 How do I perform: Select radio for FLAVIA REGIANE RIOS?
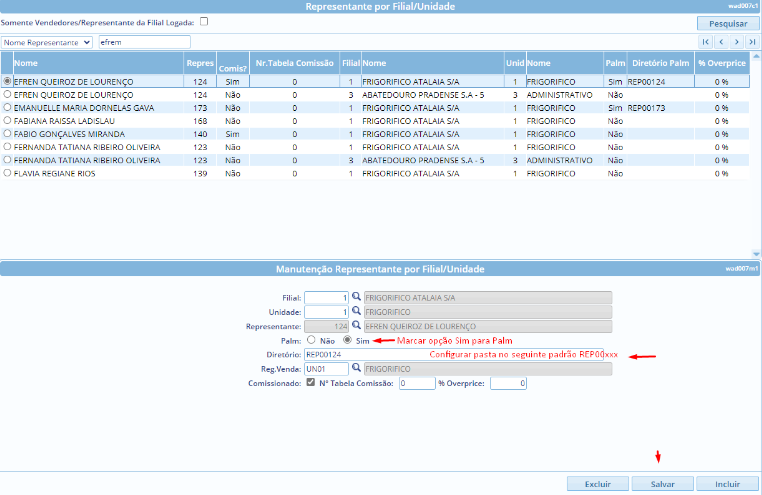coord(7,173)
